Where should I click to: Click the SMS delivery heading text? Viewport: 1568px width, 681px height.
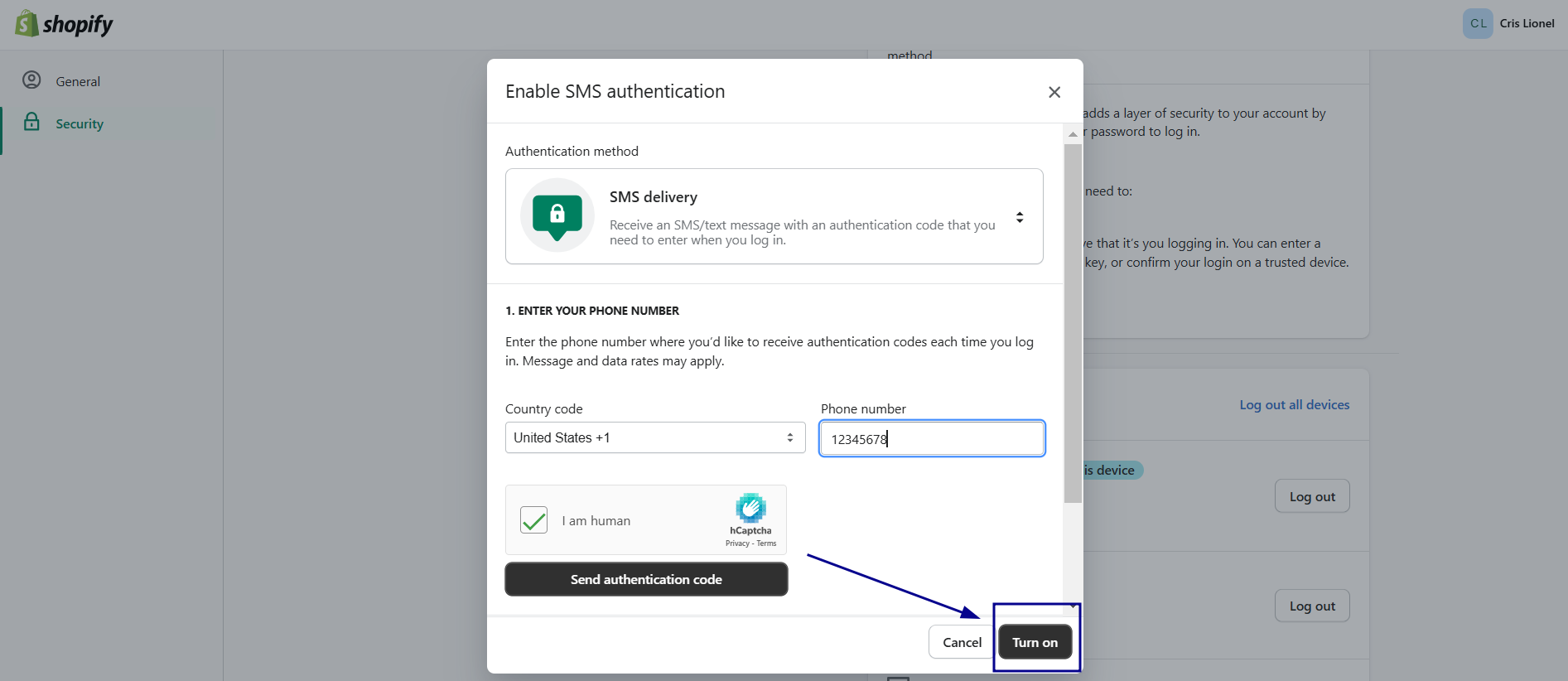tap(654, 197)
